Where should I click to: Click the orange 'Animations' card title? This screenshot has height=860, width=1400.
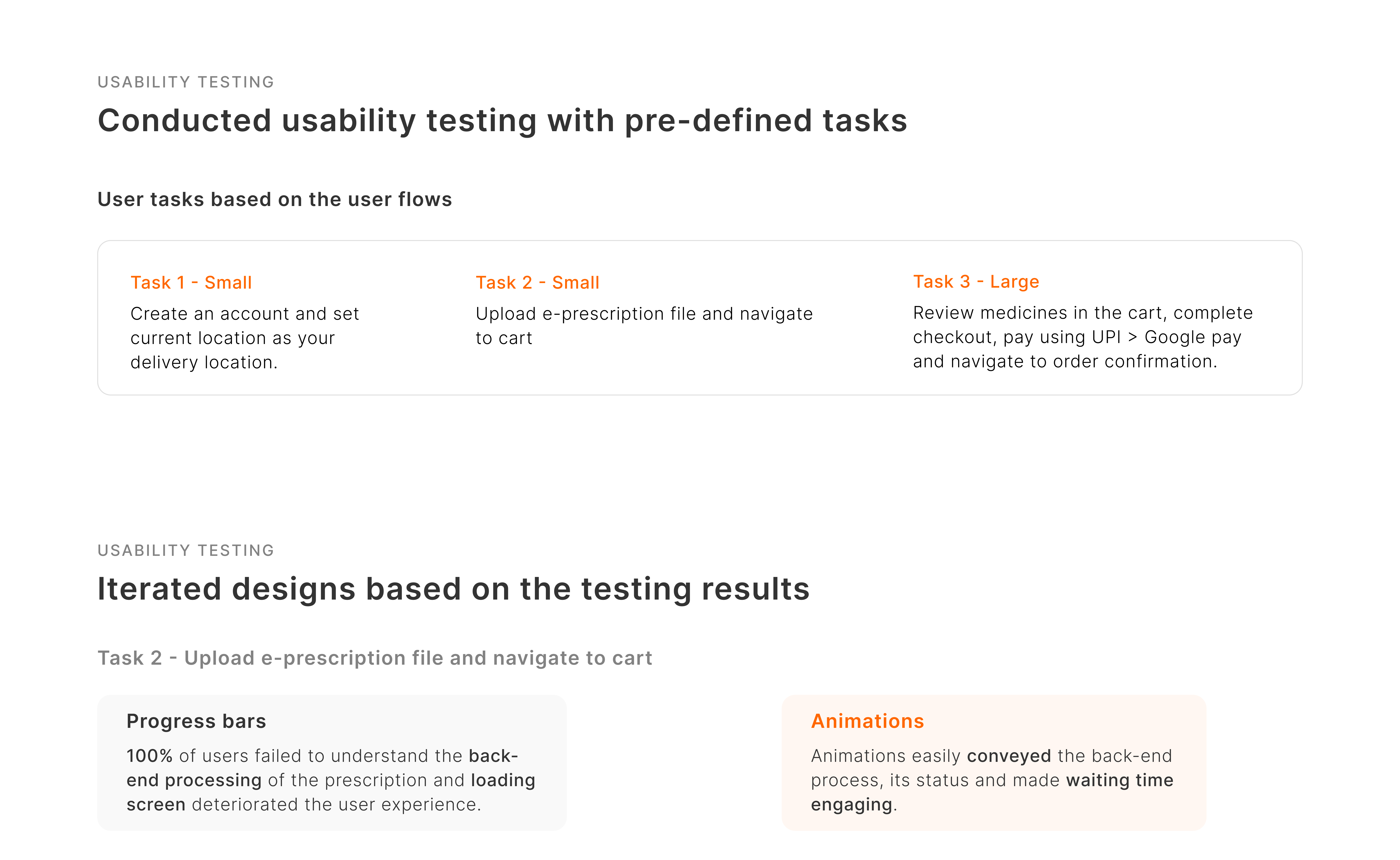[x=867, y=721]
